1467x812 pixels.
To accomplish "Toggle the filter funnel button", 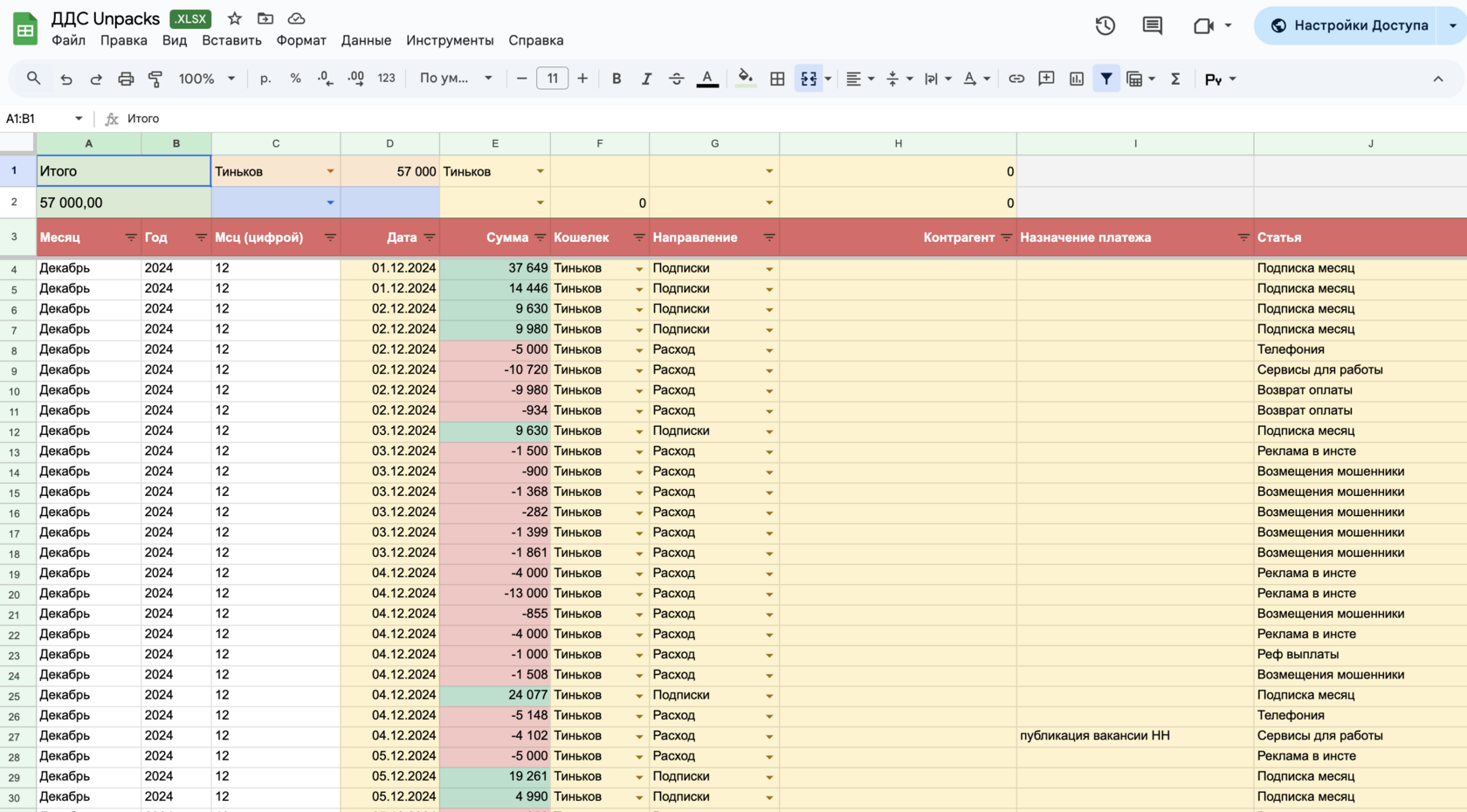I will click(x=1106, y=79).
